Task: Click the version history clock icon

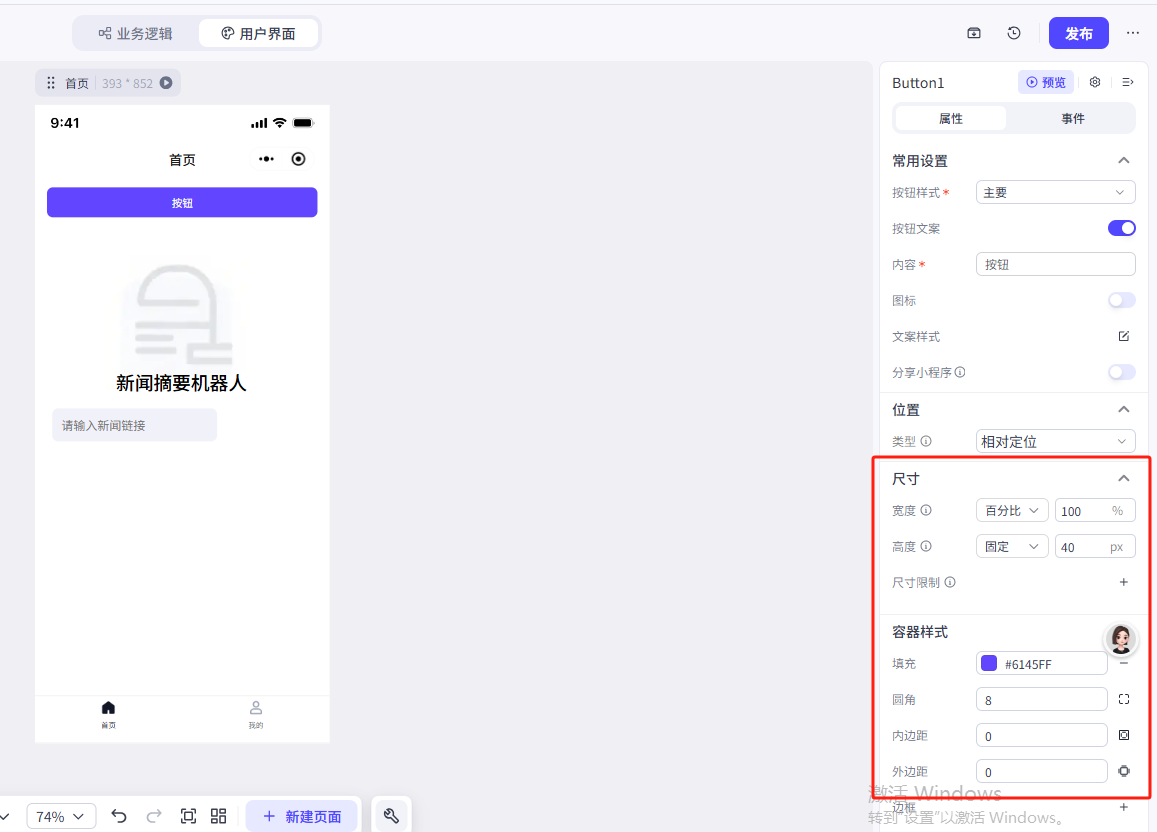Action: 1014,33
